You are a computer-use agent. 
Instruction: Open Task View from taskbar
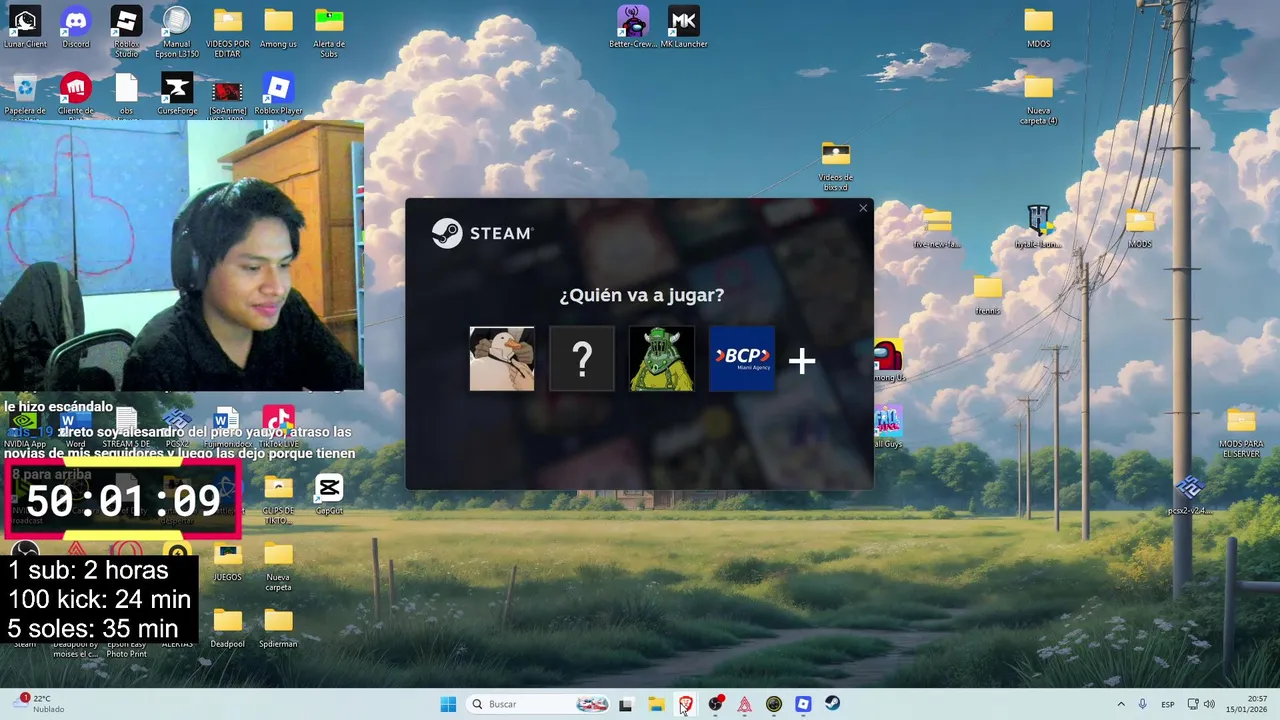[x=625, y=704]
